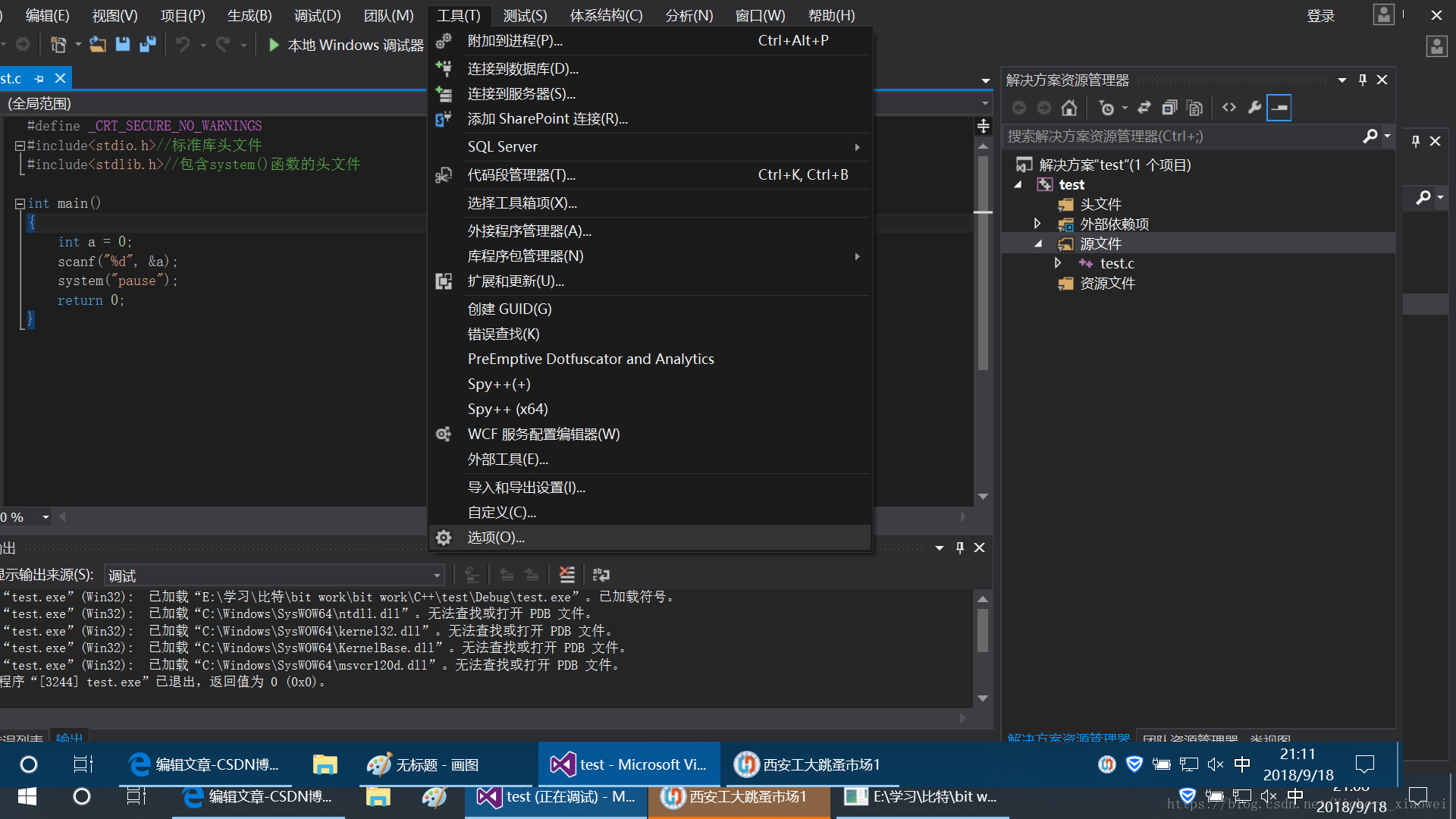Click the Save All toolbar icon
This screenshot has width=1456, height=819.
point(148,45)
